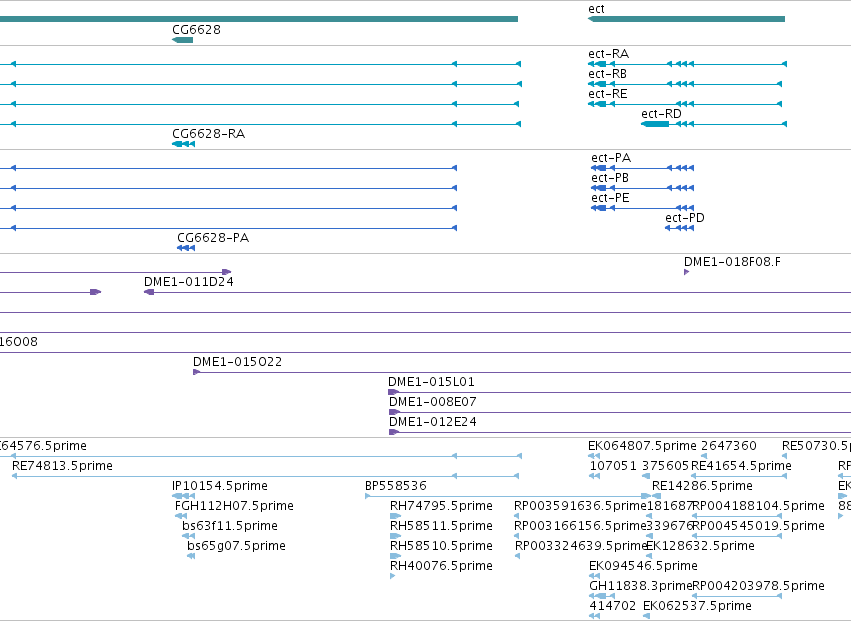This screenshot has width=851, height=621.
Task: Click the RH58511.5prime EST label
Action: 441,526
